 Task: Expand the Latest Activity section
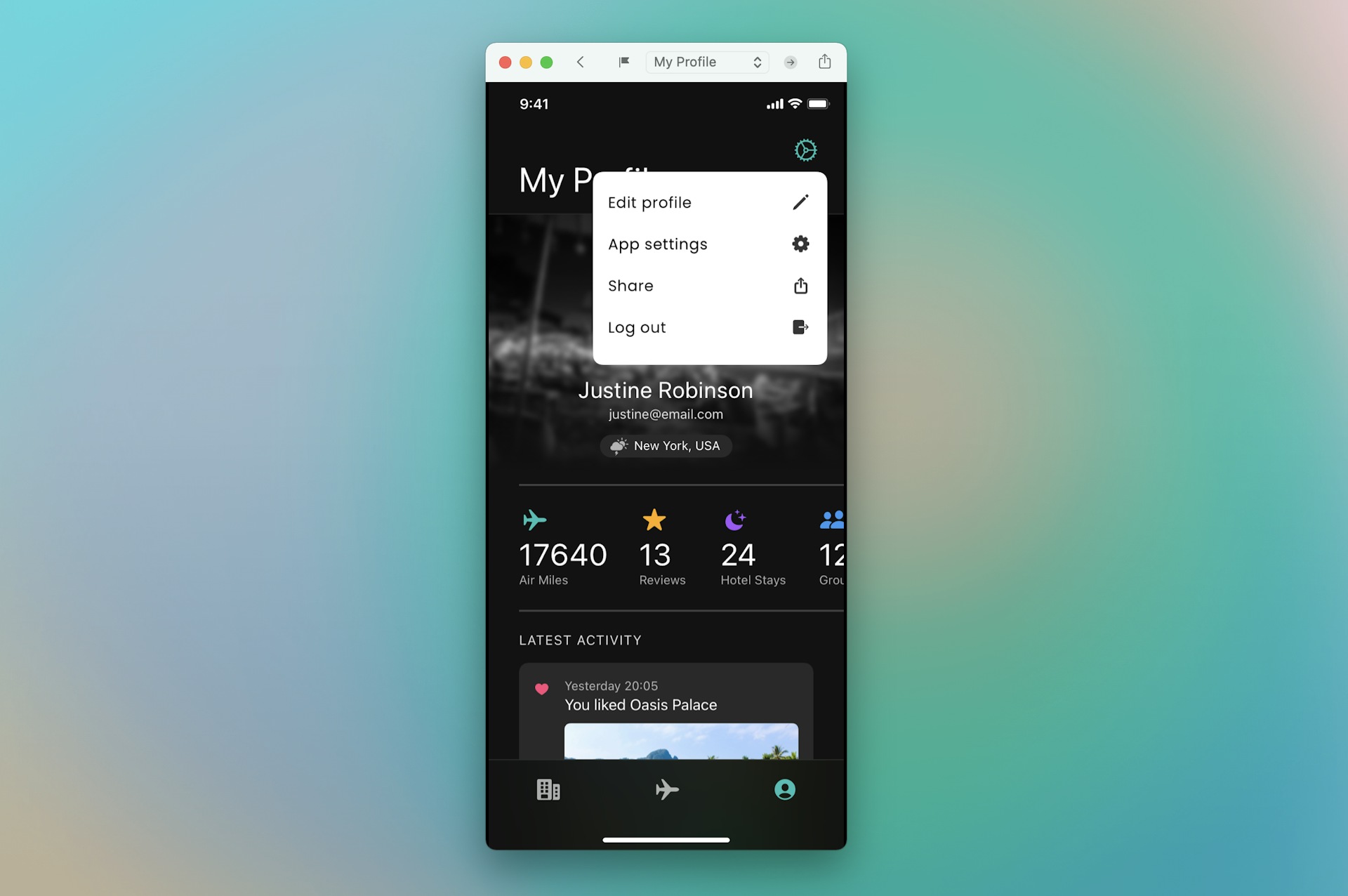(x=580, y=640)
